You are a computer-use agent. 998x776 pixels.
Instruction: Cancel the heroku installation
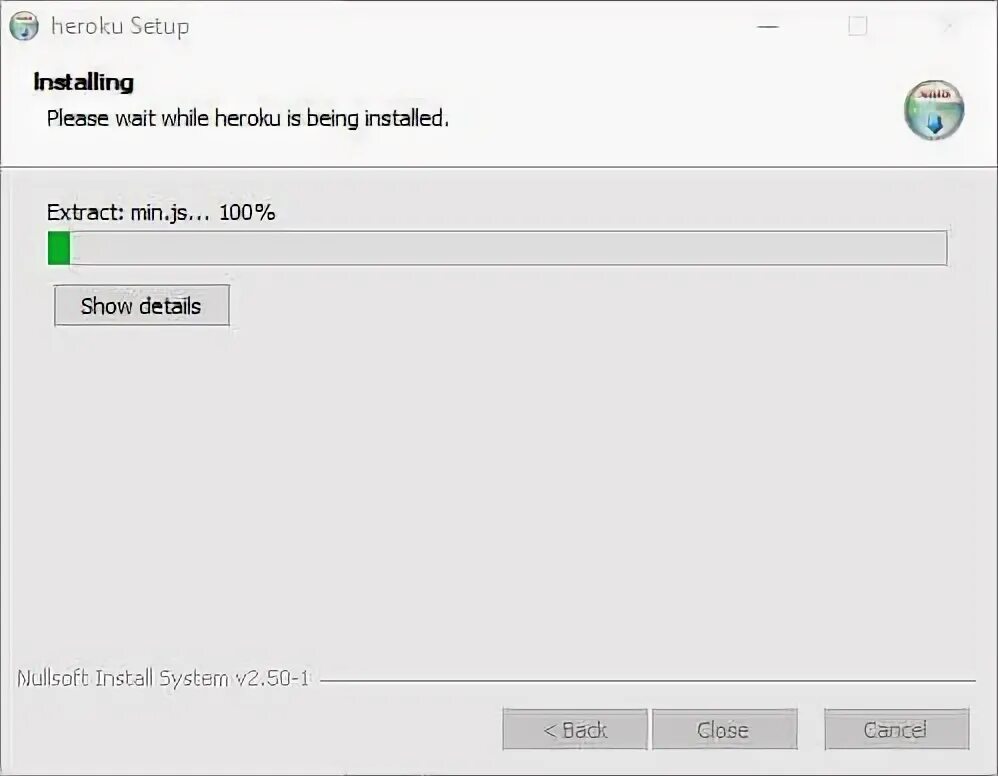(x=897, y=729)
